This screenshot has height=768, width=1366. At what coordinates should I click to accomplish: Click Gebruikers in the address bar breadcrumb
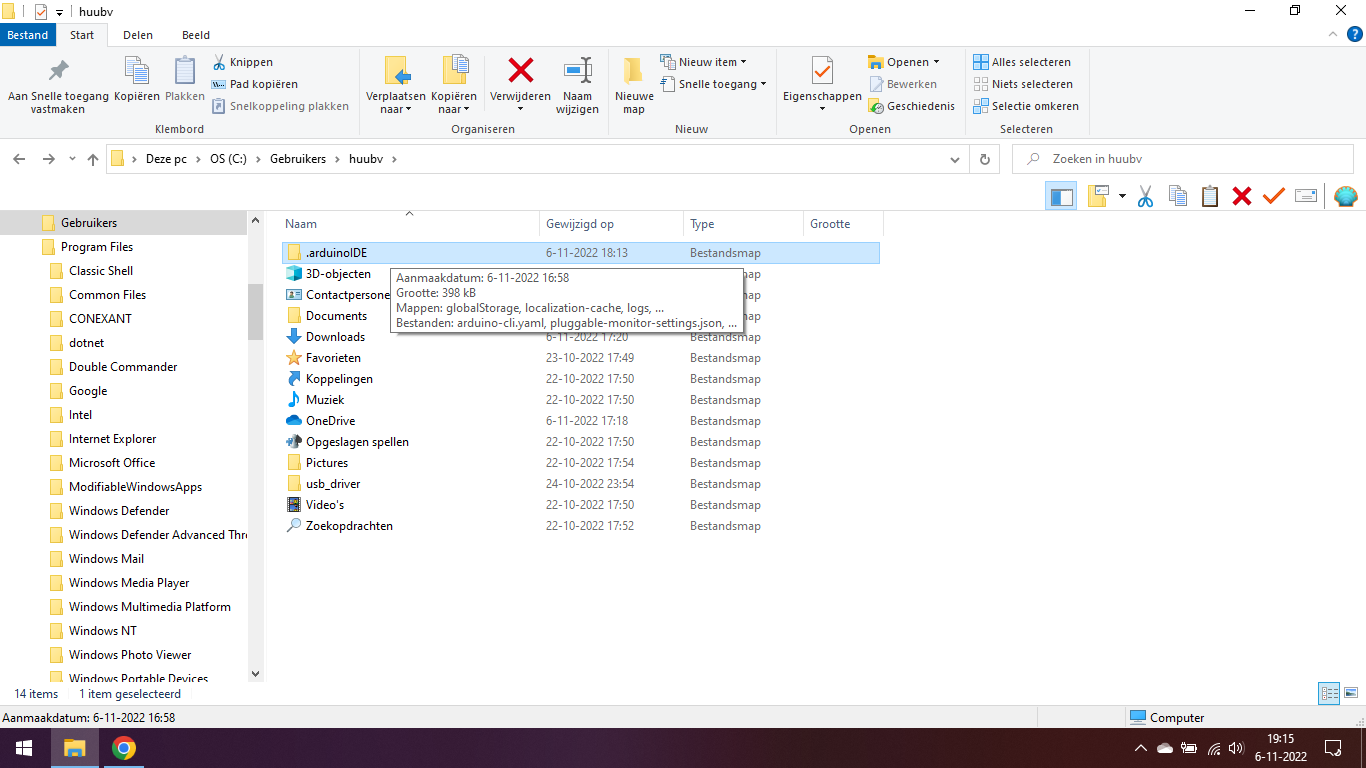[298, 159]
